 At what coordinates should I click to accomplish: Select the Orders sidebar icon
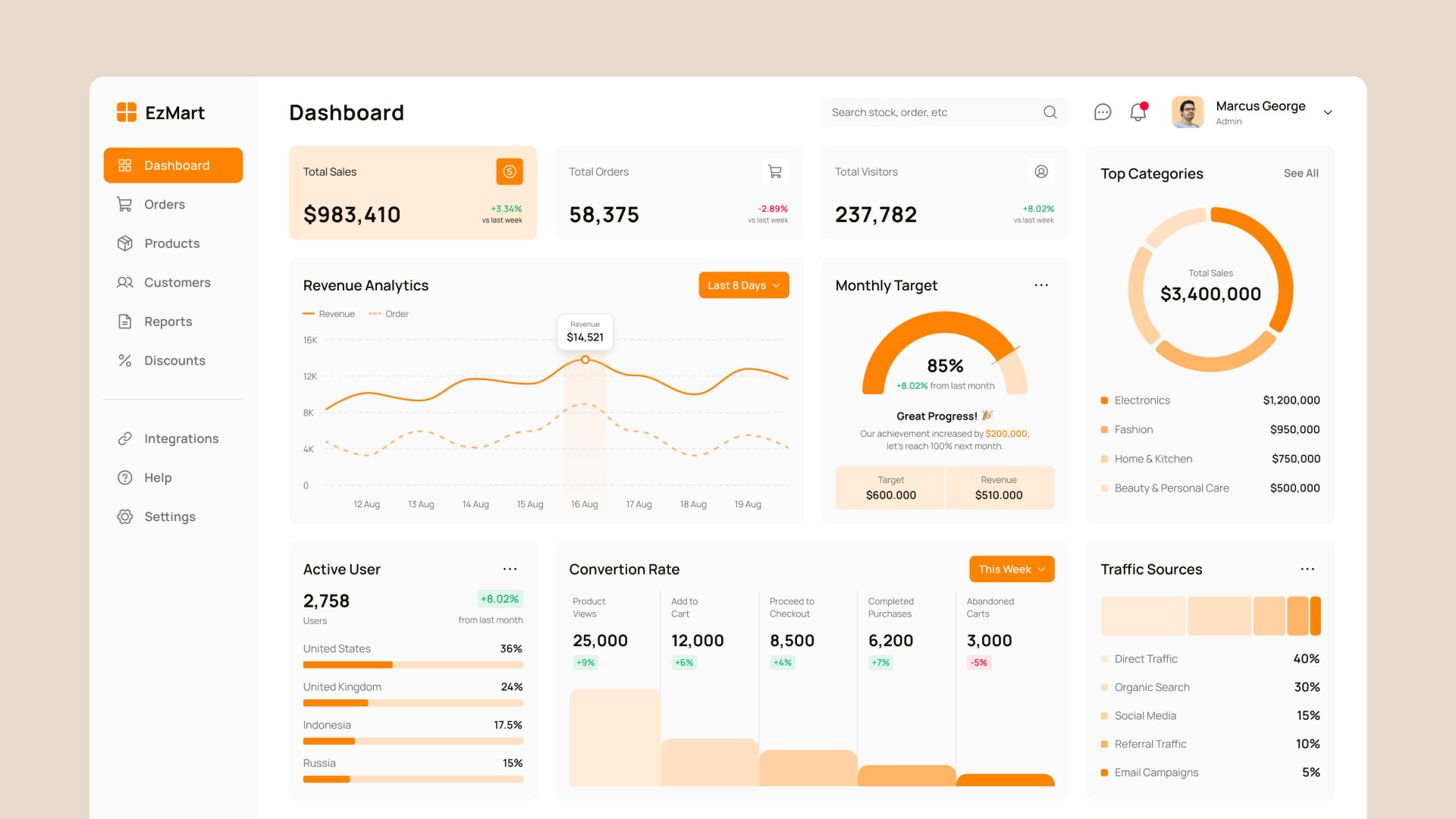pos(125,204)
